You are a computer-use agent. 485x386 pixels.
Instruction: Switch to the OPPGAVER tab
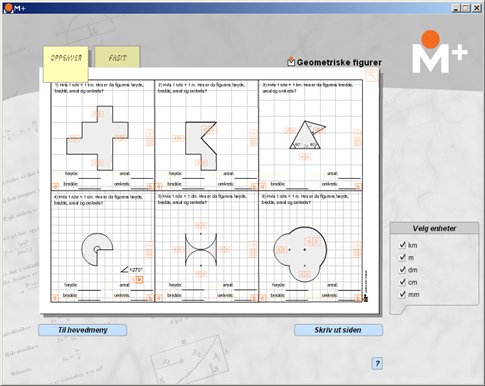click(x=66, y=64)
